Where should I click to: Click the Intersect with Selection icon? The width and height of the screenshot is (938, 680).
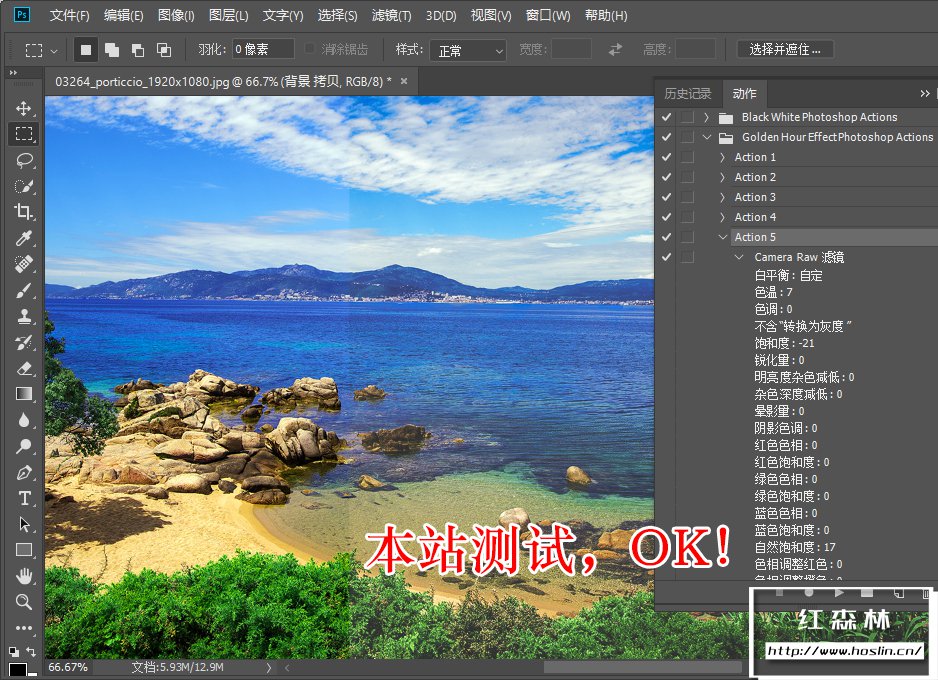(163, 50)
